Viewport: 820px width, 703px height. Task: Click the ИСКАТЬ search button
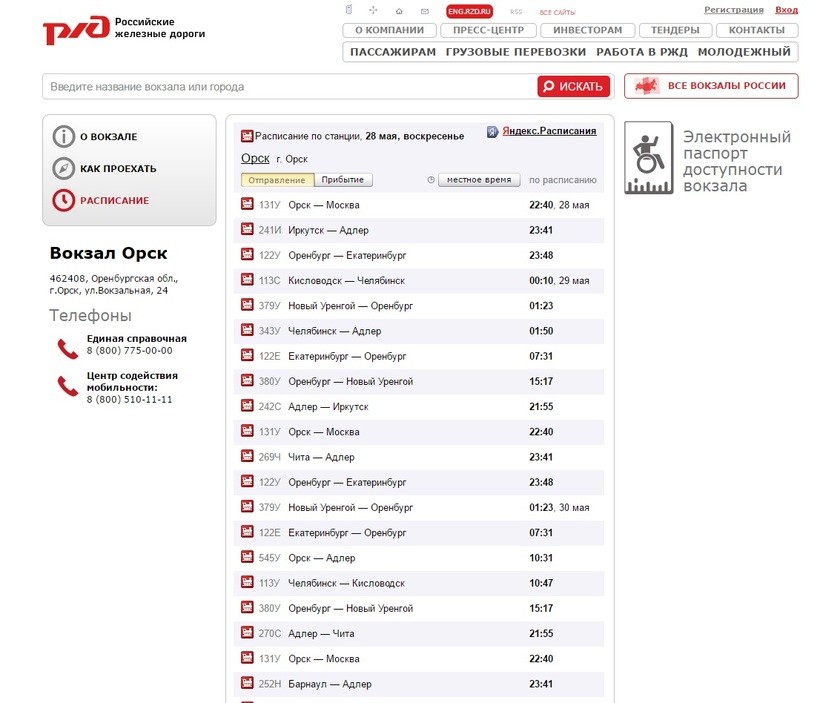click(x=574, y=86)
